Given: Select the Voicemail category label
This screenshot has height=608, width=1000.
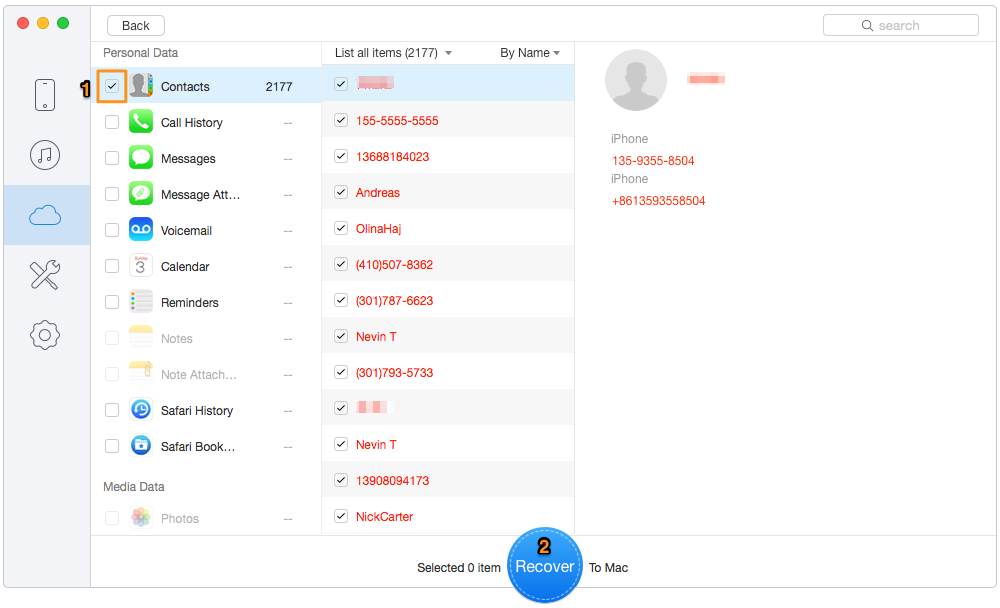Looking at the screenshot, I should pos(186,230).
